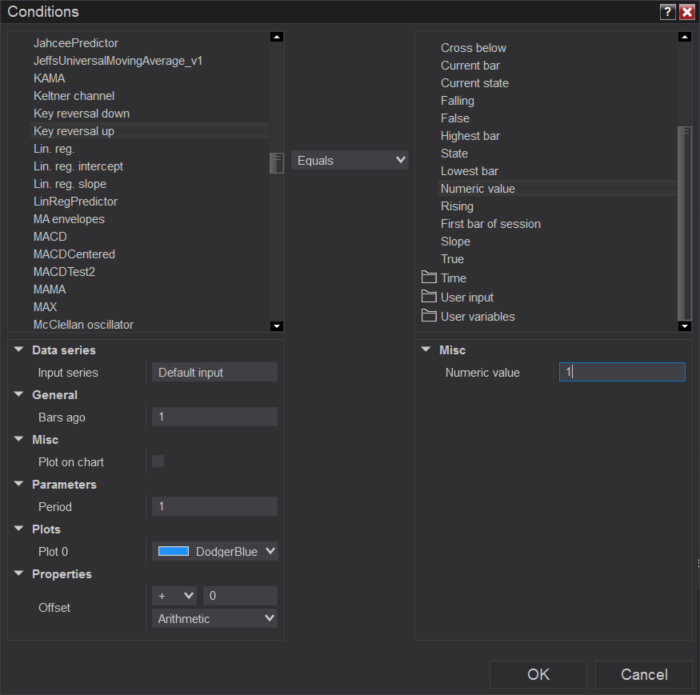Image resolution: width=700 pixels, height=695 pixels.
Task: Toggle the Plot on chart checkbox
Action: point(158,461)
